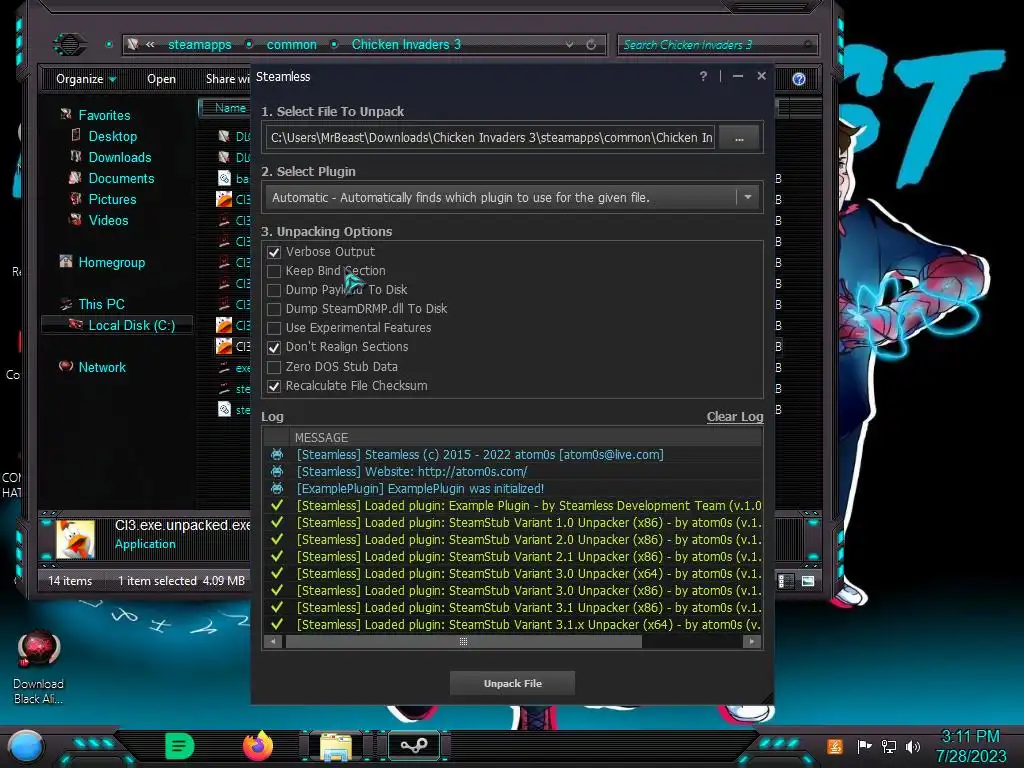
Task: Uncheck Don't Realign Sections
Action: click(x=274, y=347)
